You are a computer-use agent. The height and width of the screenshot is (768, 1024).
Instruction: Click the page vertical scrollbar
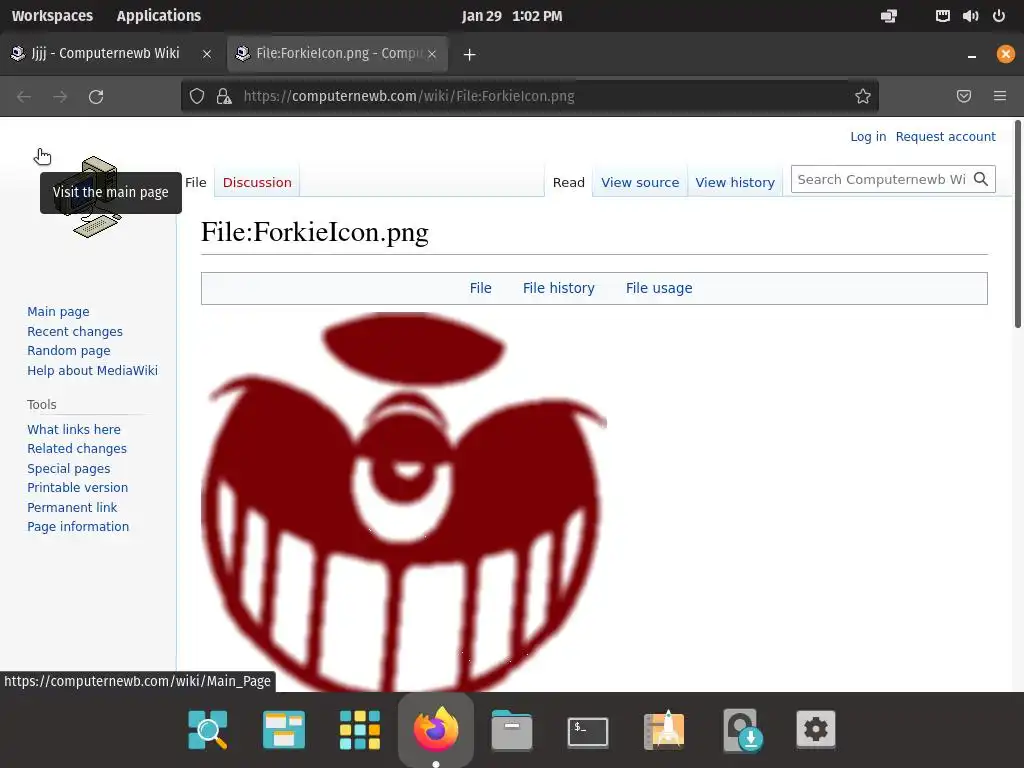tap(1018, 224)
